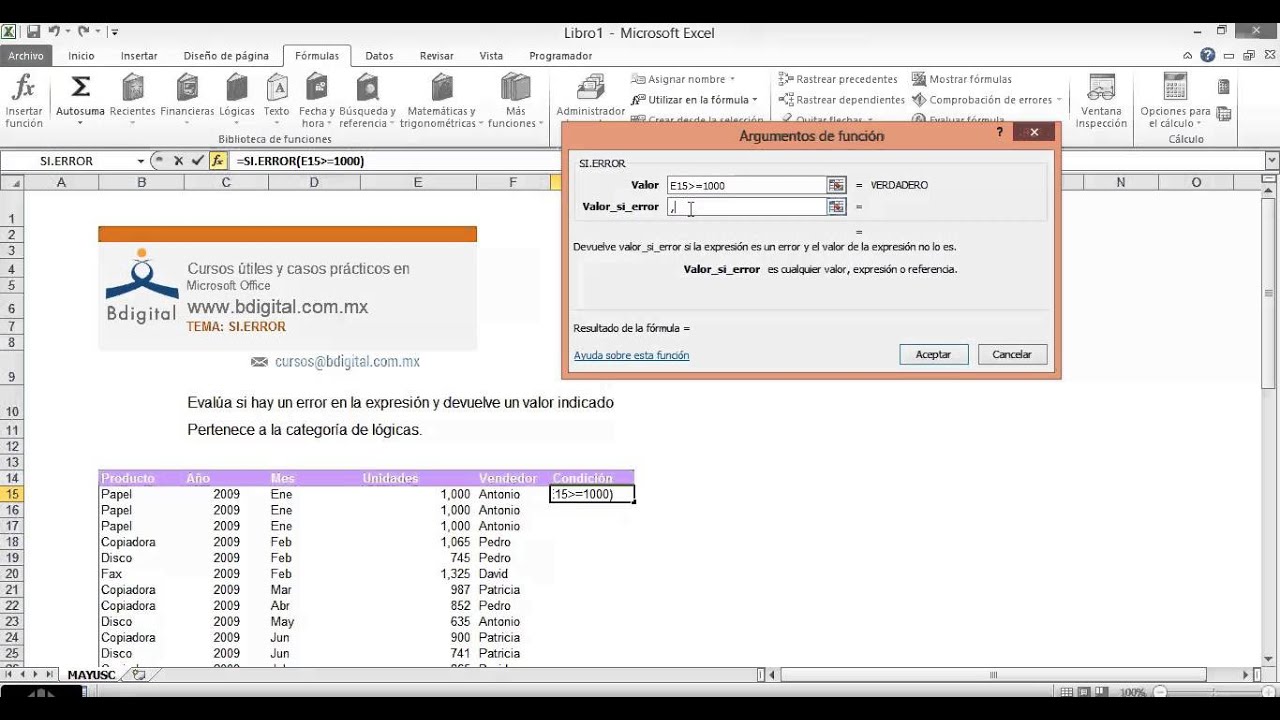Click Rastrear precedentes in the ribbon
1280x720 pixels.
(838, 79)
